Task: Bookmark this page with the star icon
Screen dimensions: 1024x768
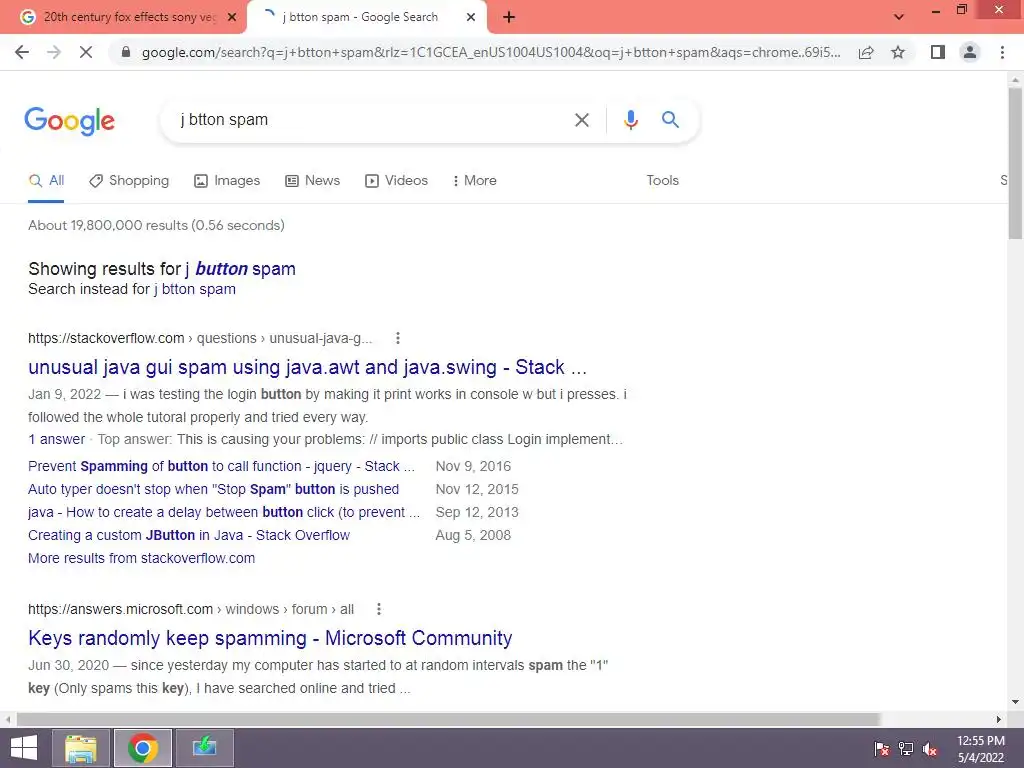Action: pyautogui.click(x=898, y=52)
